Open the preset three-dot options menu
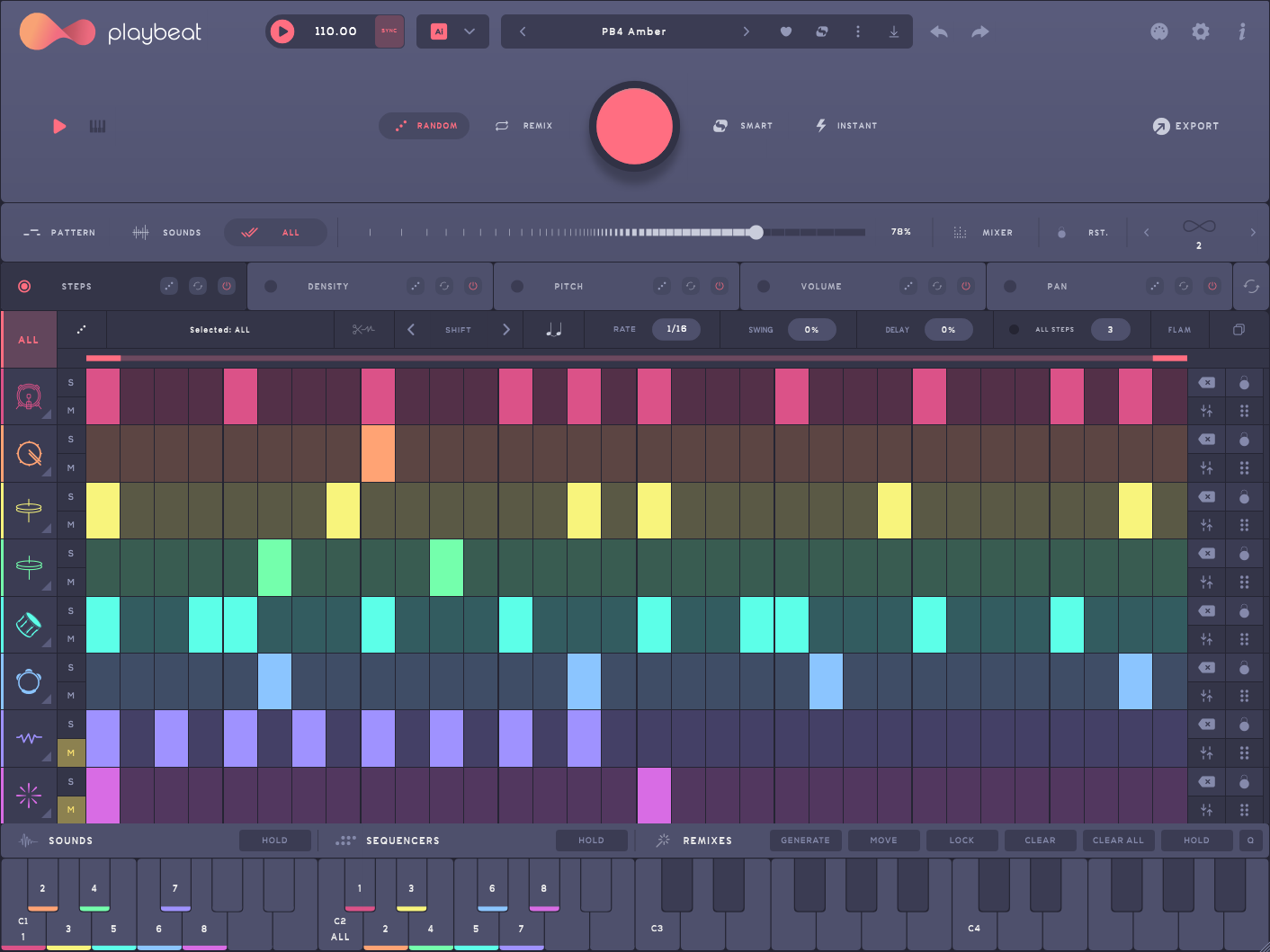The width and height of the screenshot is (1270, 952). click(857, 31)
